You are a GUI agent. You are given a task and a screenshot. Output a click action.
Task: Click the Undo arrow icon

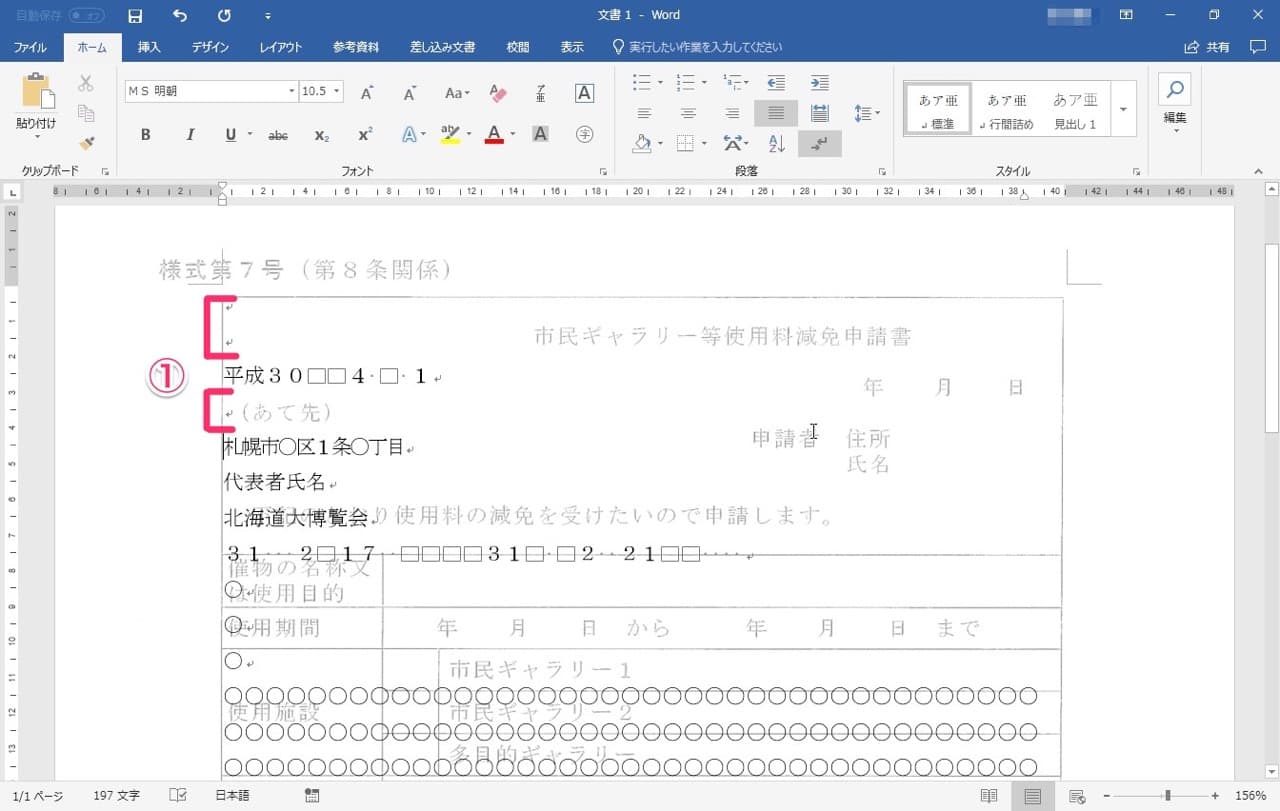(180, 16)
